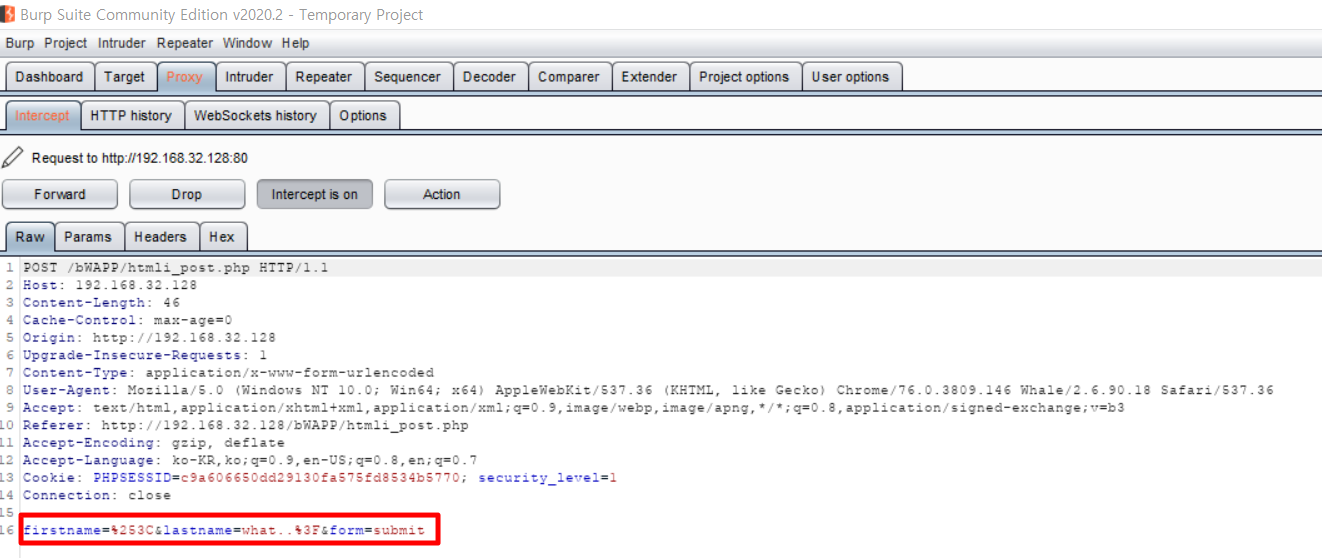Image resolution: width=1322 pixels, height=558 pixels.
Task: Open the User options tab
Action: tap(850, 77)
